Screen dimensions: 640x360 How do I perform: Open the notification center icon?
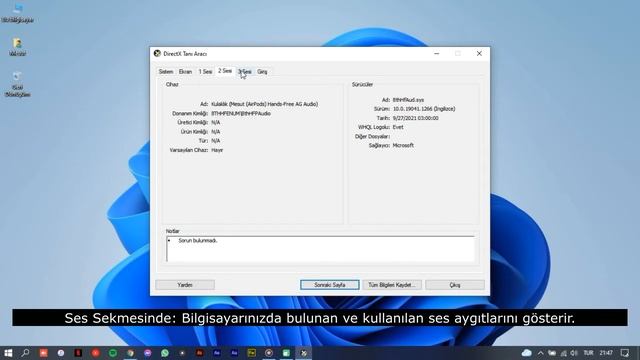[x=625, y=353]
